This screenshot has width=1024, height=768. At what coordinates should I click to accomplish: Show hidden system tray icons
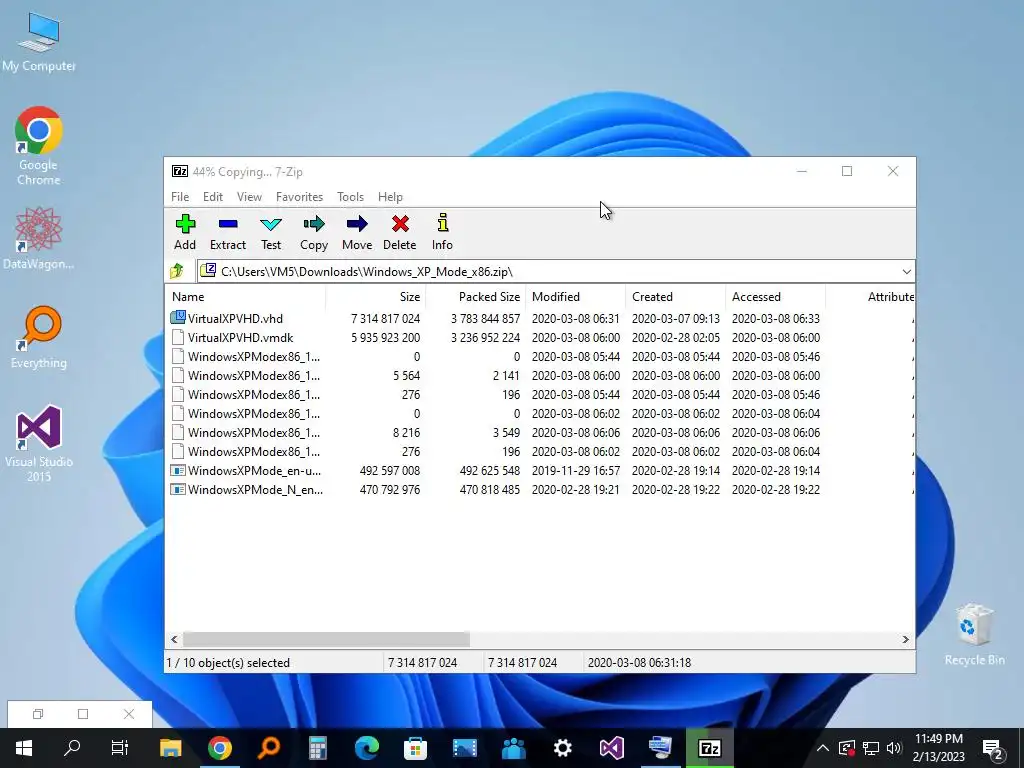[823, 748]
